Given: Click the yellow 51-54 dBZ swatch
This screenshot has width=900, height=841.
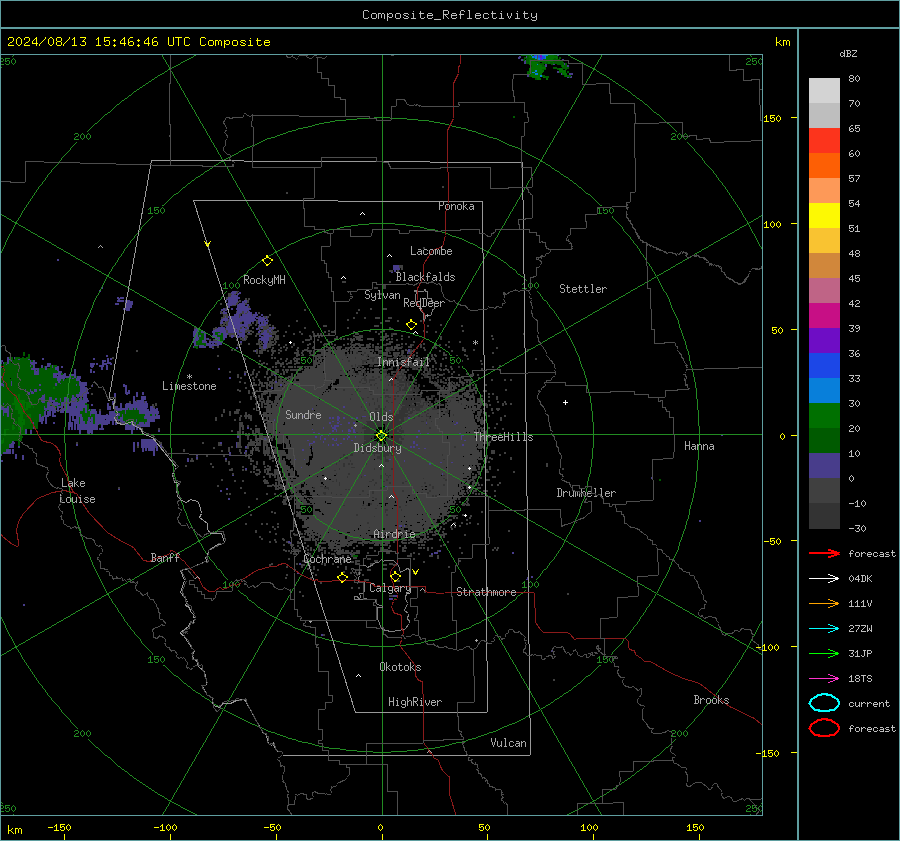Looking at the screenshot, I should pyautogui.click(x=824, y=216).
